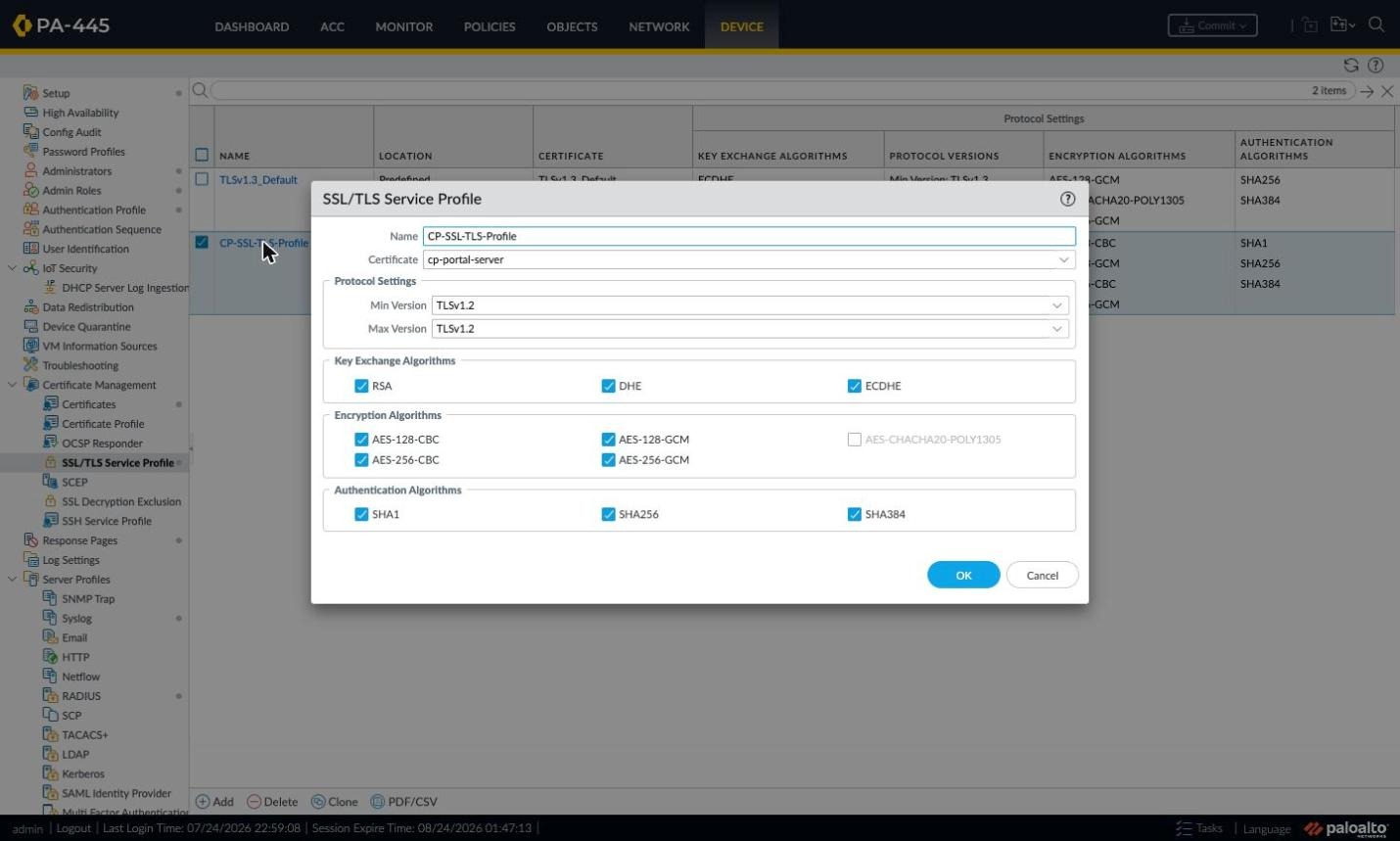Click the Delete button
Image resolution: width=1400 pixels, height=841 pixels.
click(272, 802)
